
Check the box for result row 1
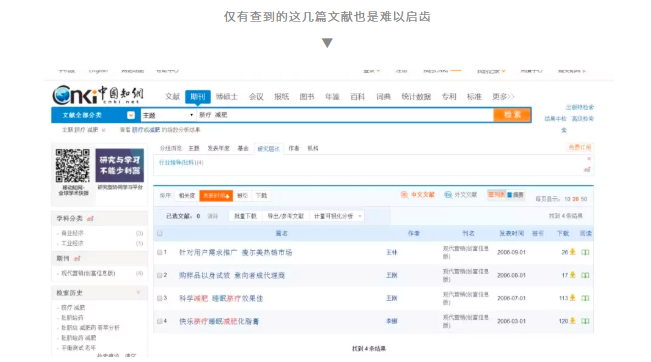[159, 252]
